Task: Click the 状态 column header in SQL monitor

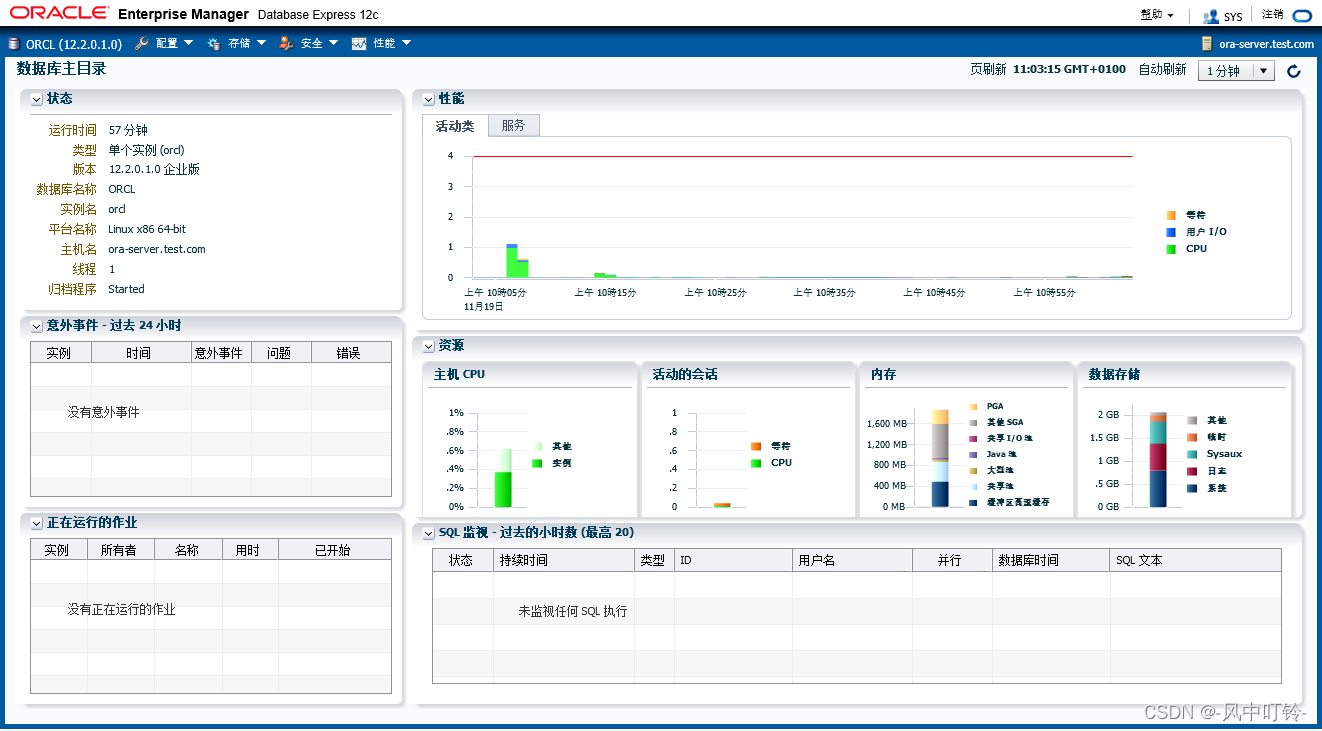Action: coord(463,560)
